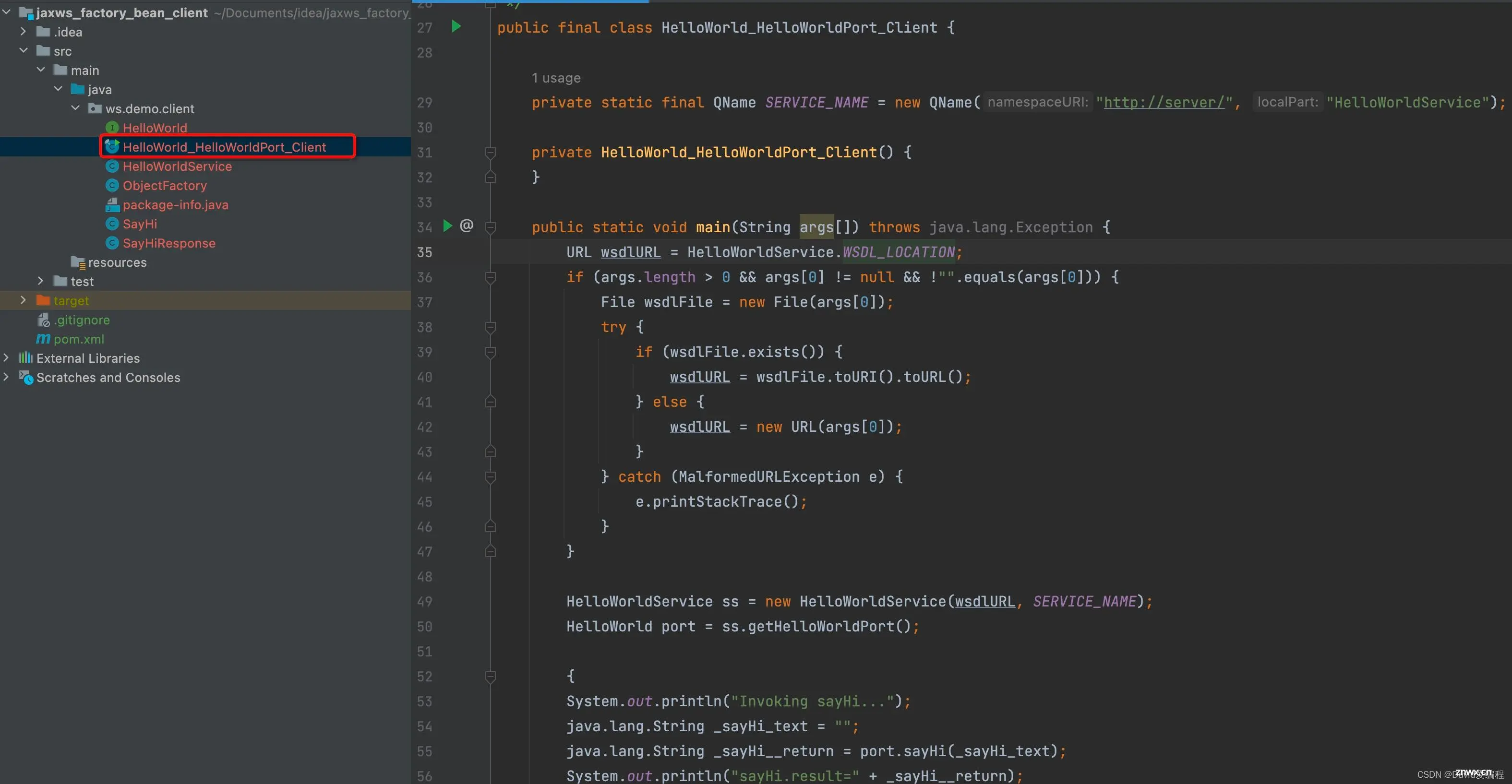Screen dimensions: 1512x784
Task: Expand the target folder
Action: coord(24,300)
